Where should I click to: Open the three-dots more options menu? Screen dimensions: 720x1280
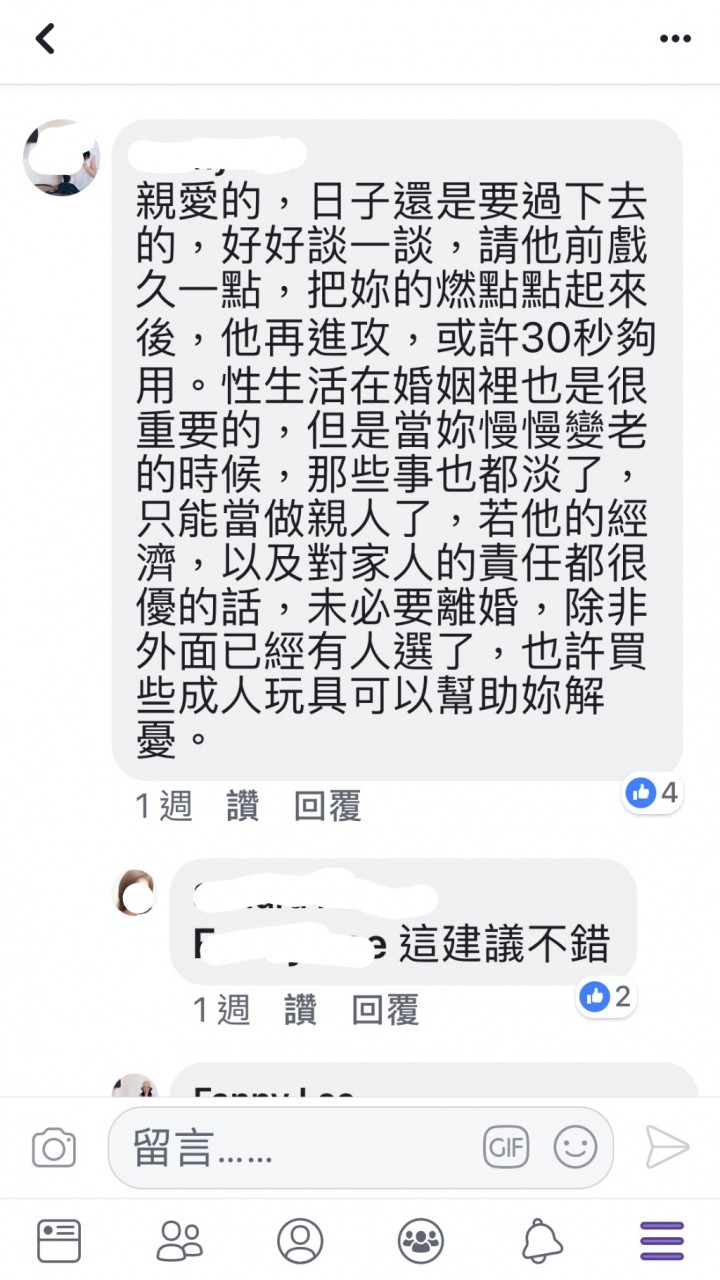(x=675, y=39)
